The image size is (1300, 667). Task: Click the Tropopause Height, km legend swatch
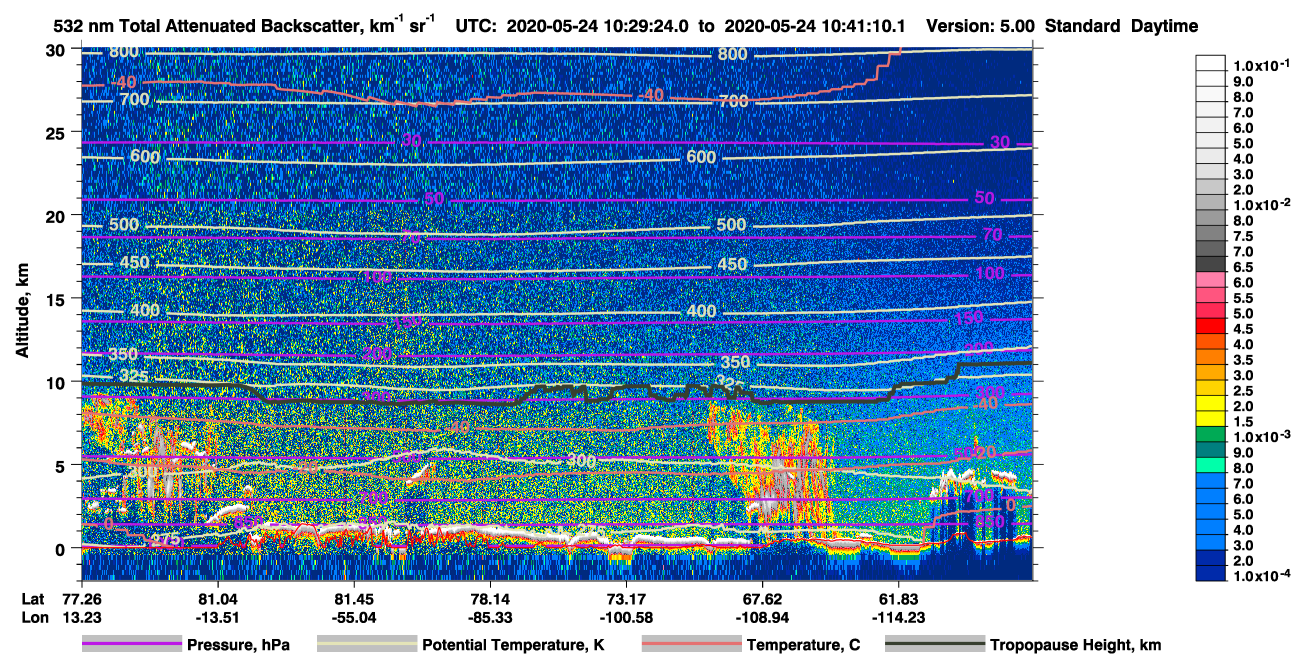pos(935,645)
